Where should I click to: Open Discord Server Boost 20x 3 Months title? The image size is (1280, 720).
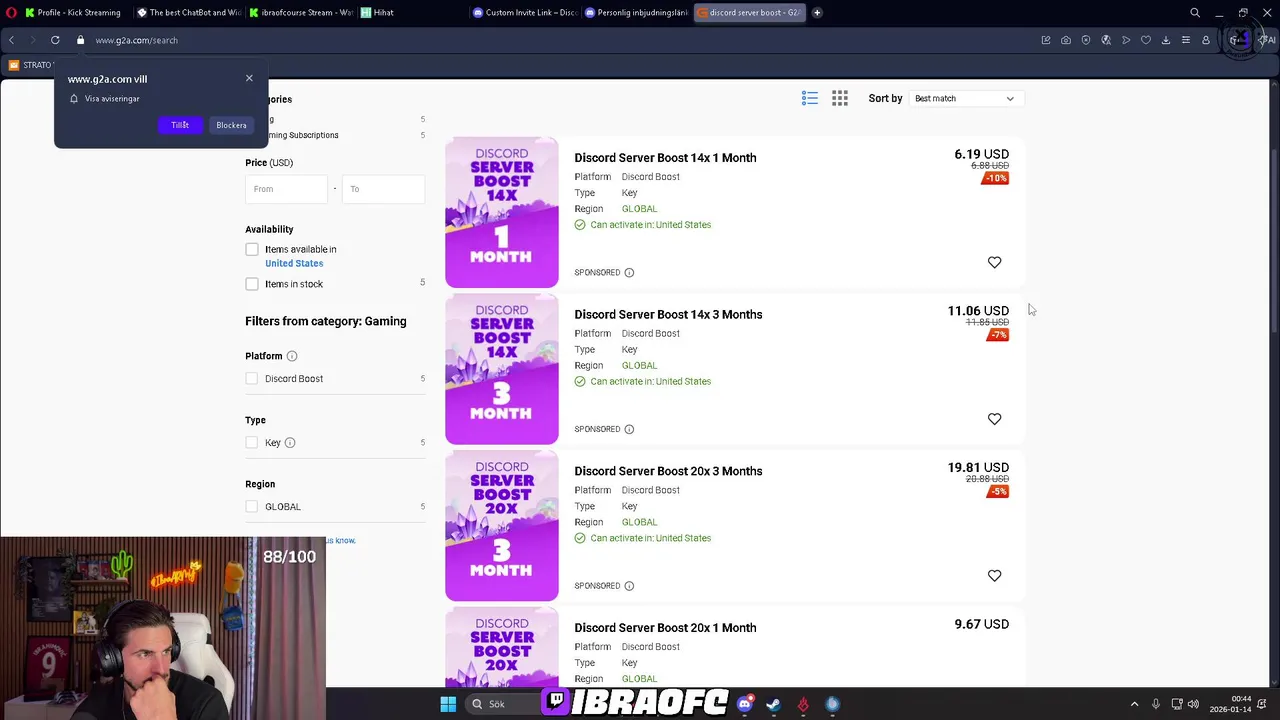coord(668,472)
